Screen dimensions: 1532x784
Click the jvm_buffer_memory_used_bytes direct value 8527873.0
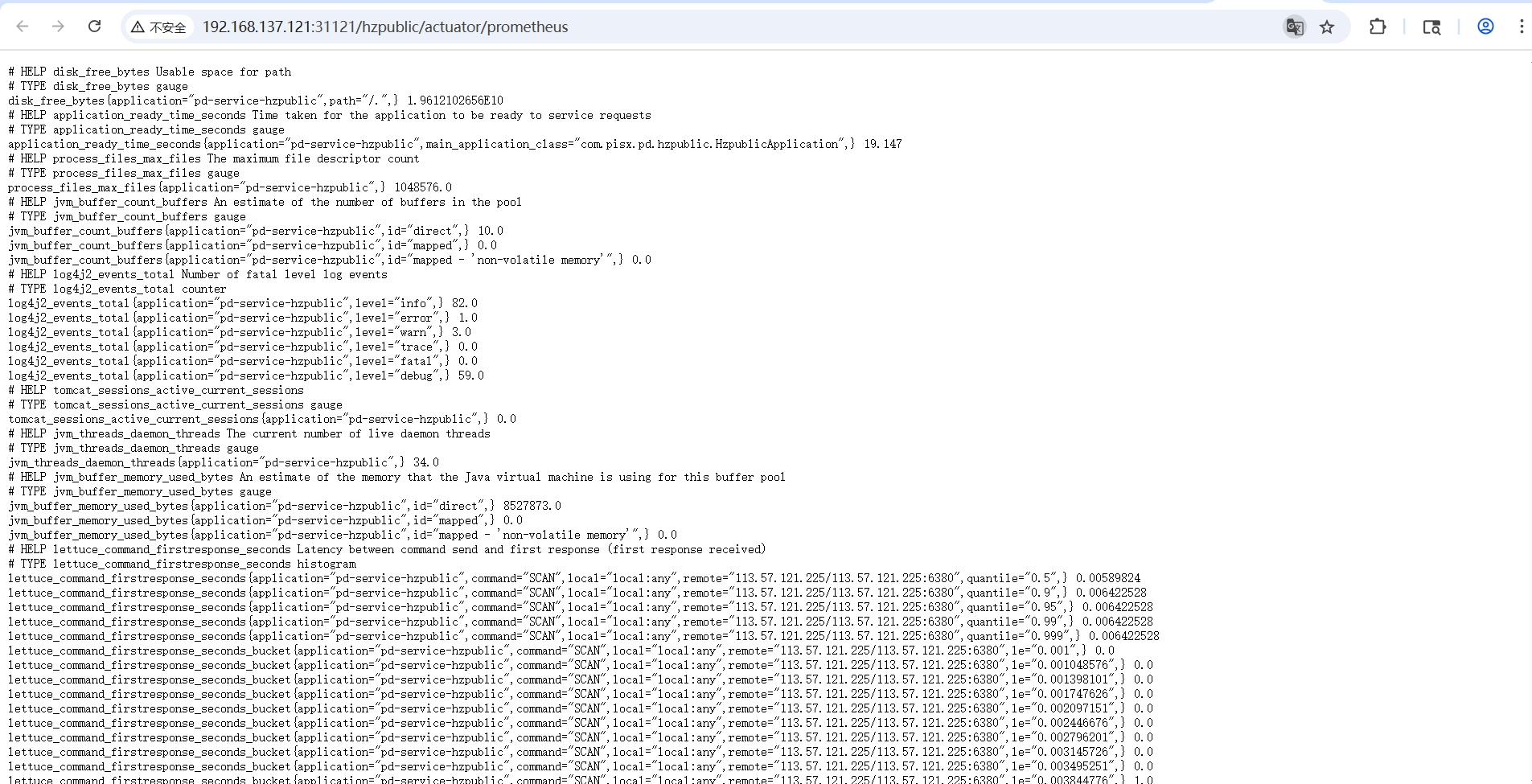(532, 506)
